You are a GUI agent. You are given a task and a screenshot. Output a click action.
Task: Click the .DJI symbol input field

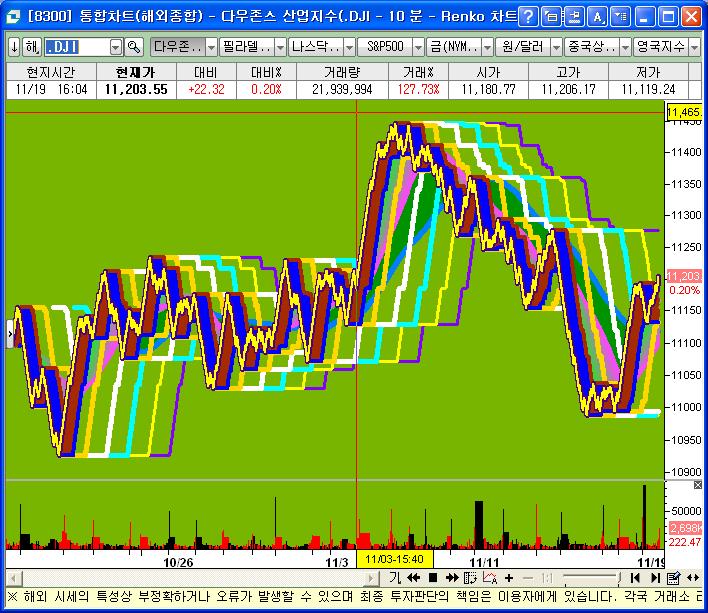point(75,47)
